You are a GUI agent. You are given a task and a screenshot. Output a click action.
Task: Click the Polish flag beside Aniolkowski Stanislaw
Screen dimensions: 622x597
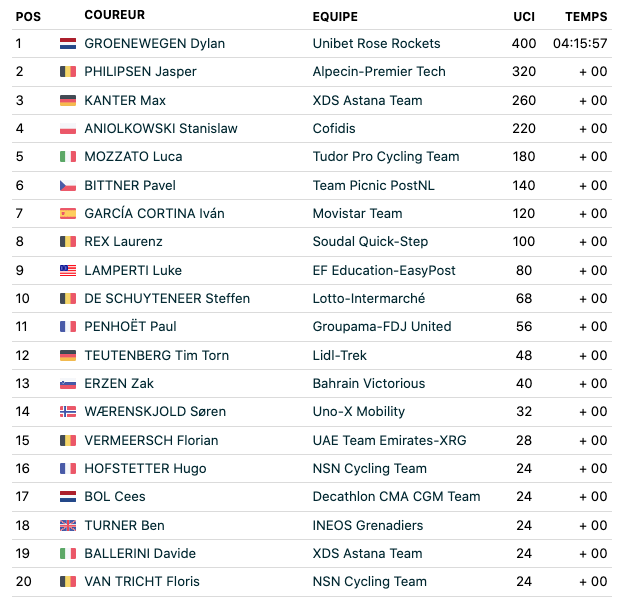point(68,129)
